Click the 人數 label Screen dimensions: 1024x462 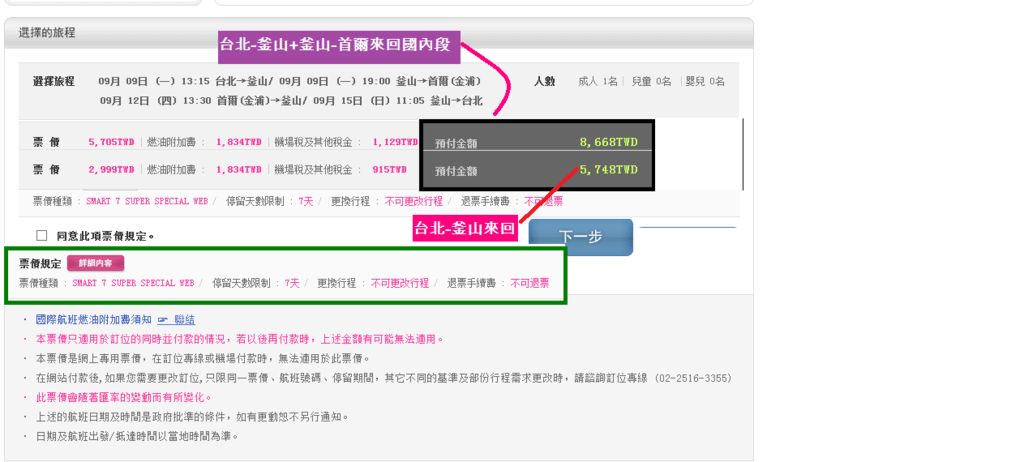pyautogui.click(x=544, y=82)
